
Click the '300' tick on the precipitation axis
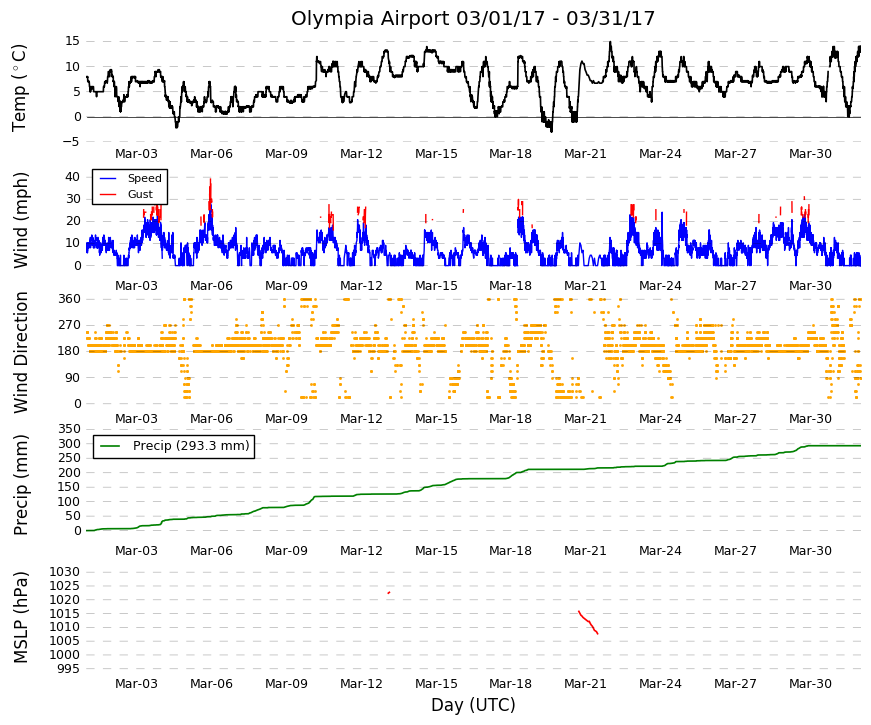[x=69, y=443]
